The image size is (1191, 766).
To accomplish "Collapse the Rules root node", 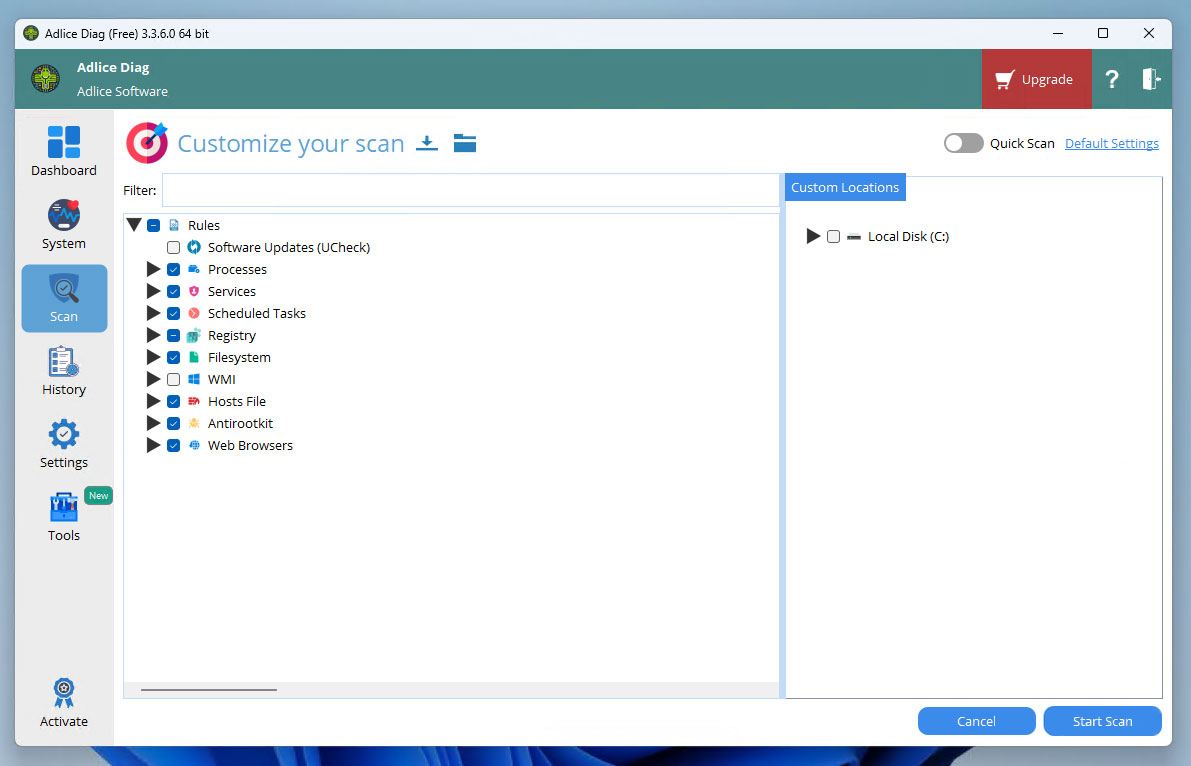I will coord(134,226).
